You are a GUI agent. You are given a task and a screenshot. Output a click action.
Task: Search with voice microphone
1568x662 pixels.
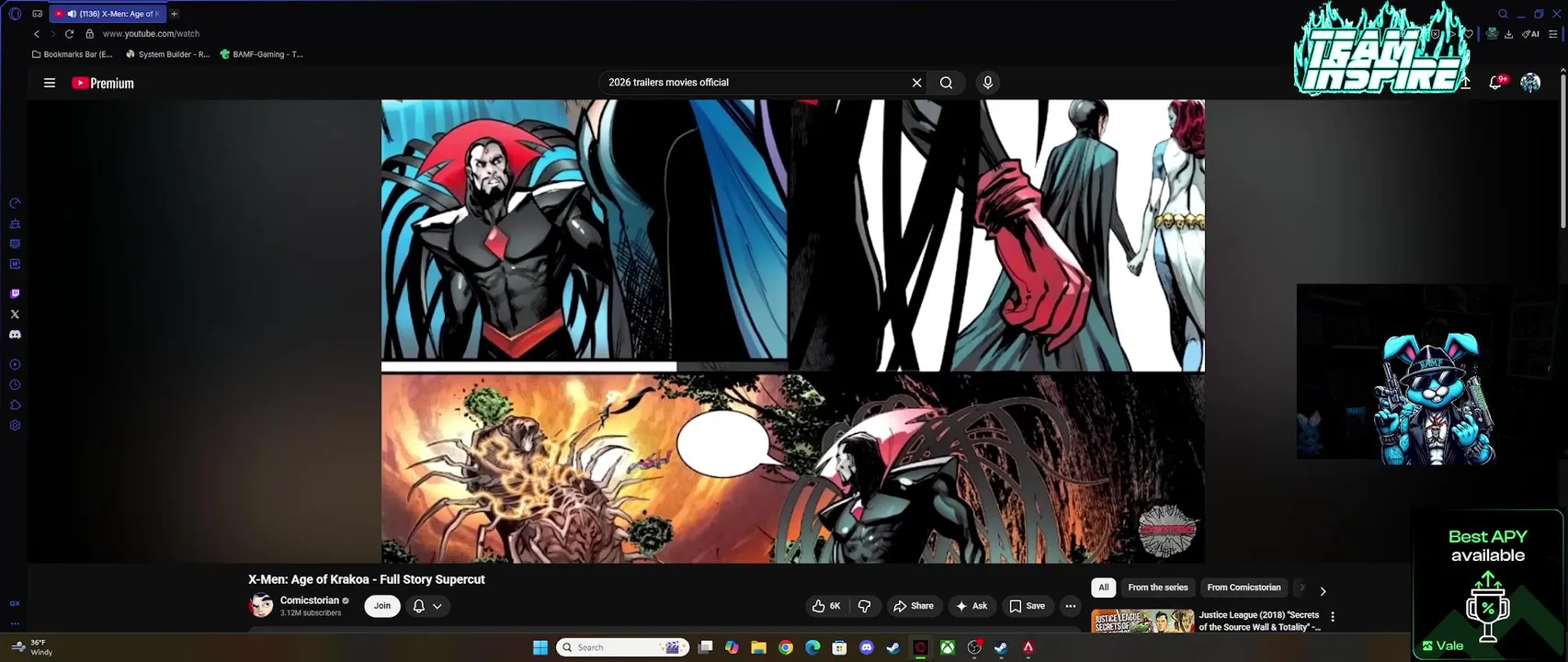point(988,83)
